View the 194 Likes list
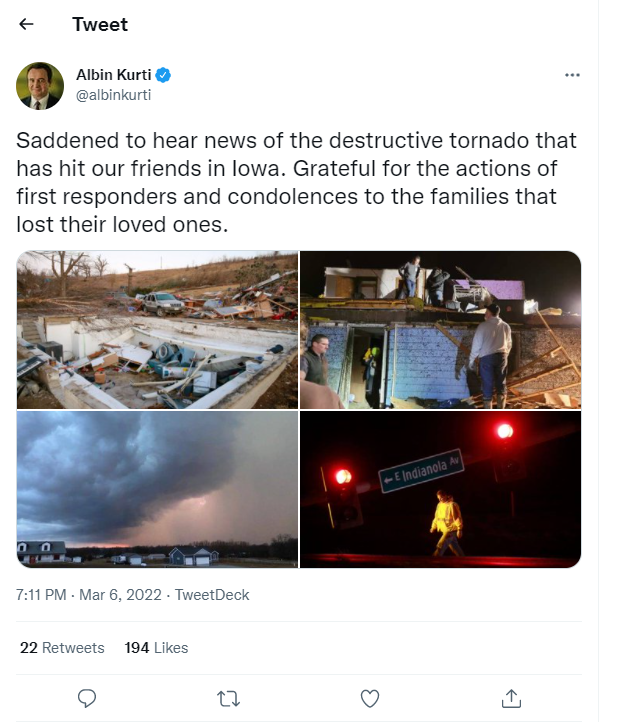The image size is (618, 722). (156, 648)
